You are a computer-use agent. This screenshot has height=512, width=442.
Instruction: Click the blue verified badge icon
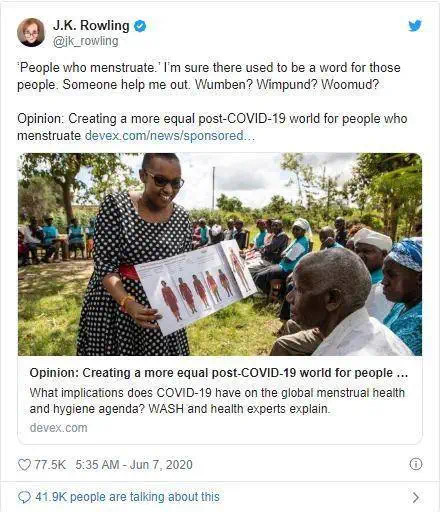point(140,26)
